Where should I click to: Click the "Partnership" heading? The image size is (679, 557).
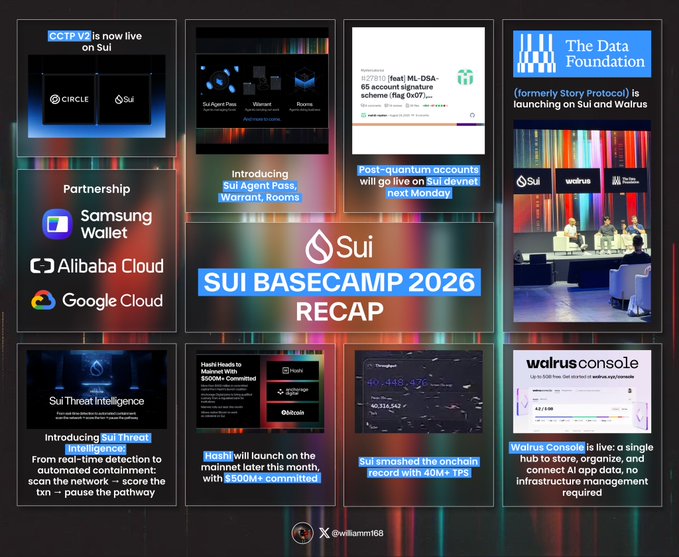97,189
